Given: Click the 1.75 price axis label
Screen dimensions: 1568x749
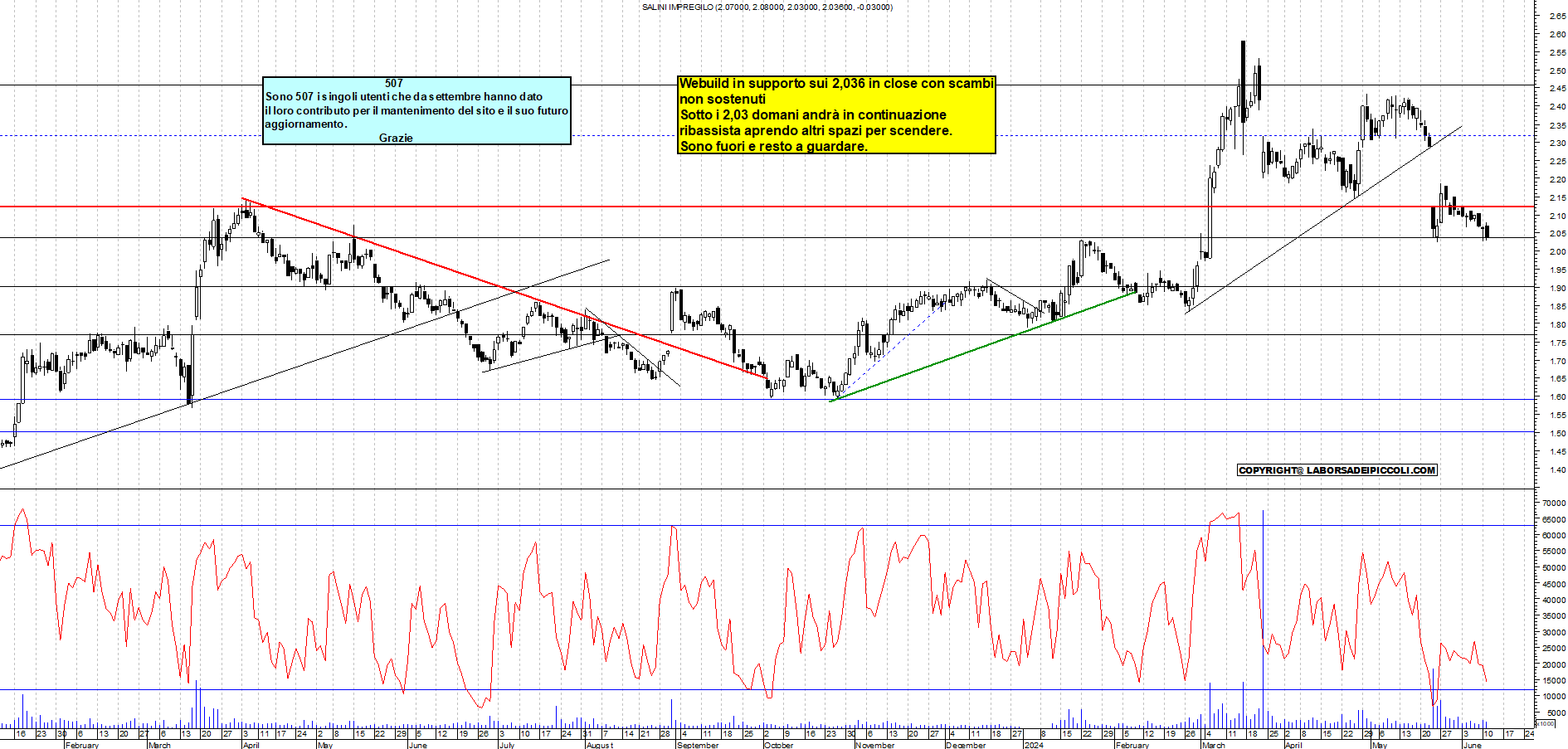Looking at the screenshot, I should pyautogui.click(x=1557, y=343).
